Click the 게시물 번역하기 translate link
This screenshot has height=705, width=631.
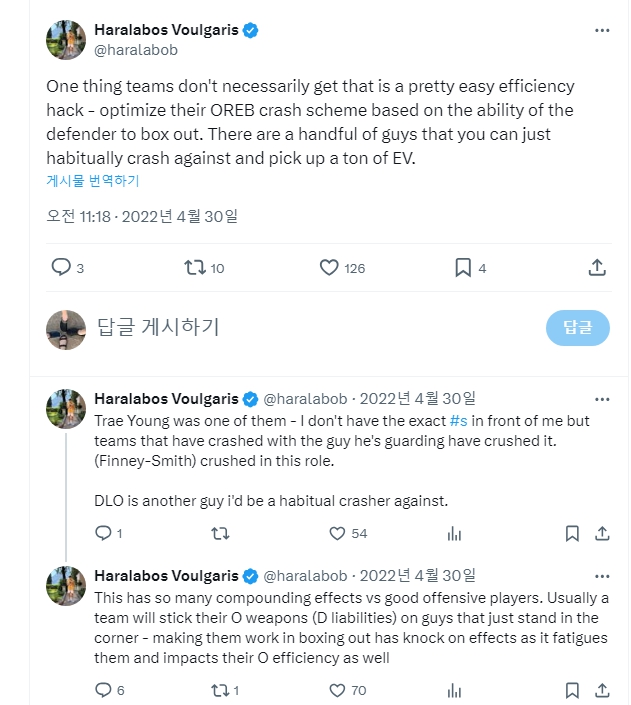pos(93,181)
